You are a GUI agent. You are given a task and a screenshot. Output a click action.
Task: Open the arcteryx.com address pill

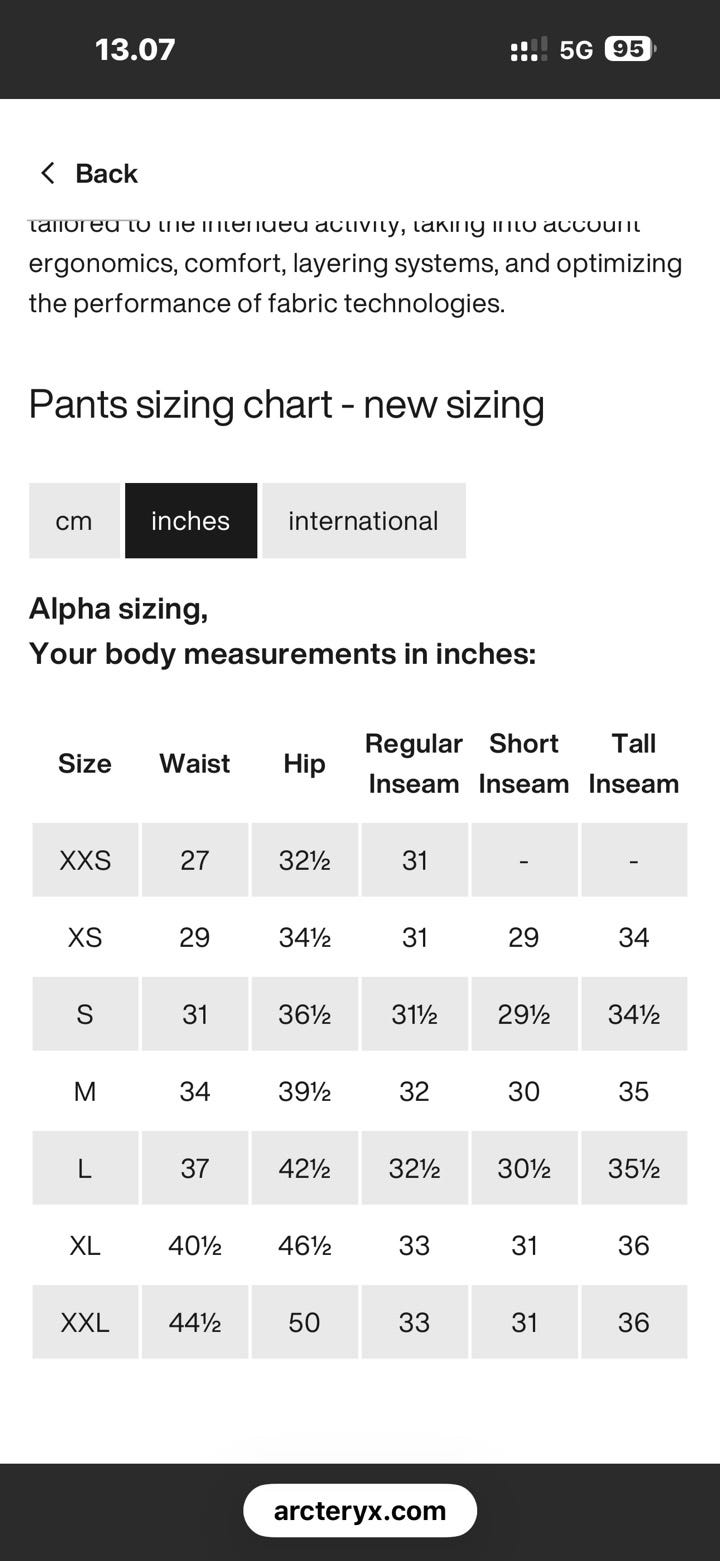[x=360, y=1510]
